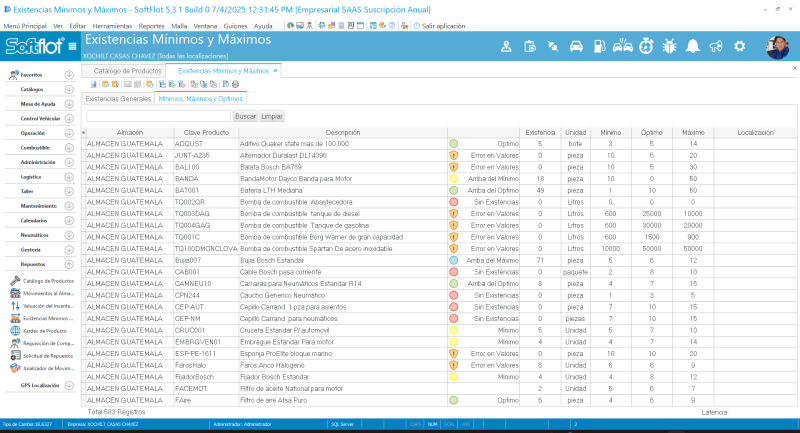Click the settings gear icon in header

tap(740, 46)
